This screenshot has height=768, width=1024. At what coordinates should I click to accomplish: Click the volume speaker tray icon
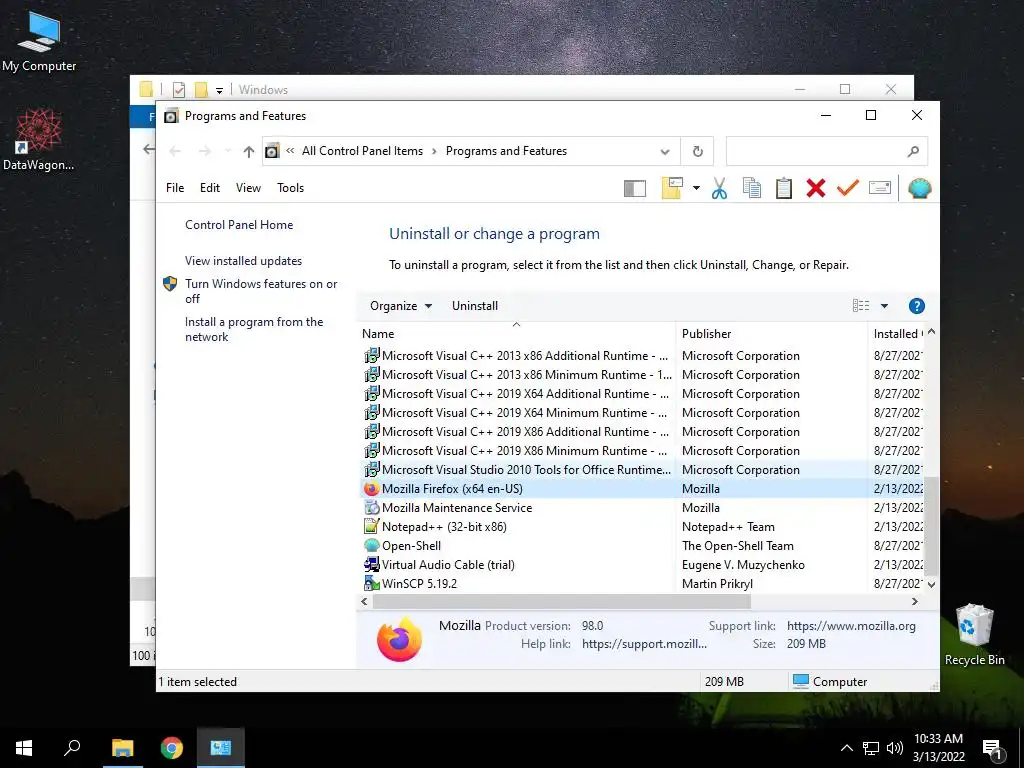895,748
